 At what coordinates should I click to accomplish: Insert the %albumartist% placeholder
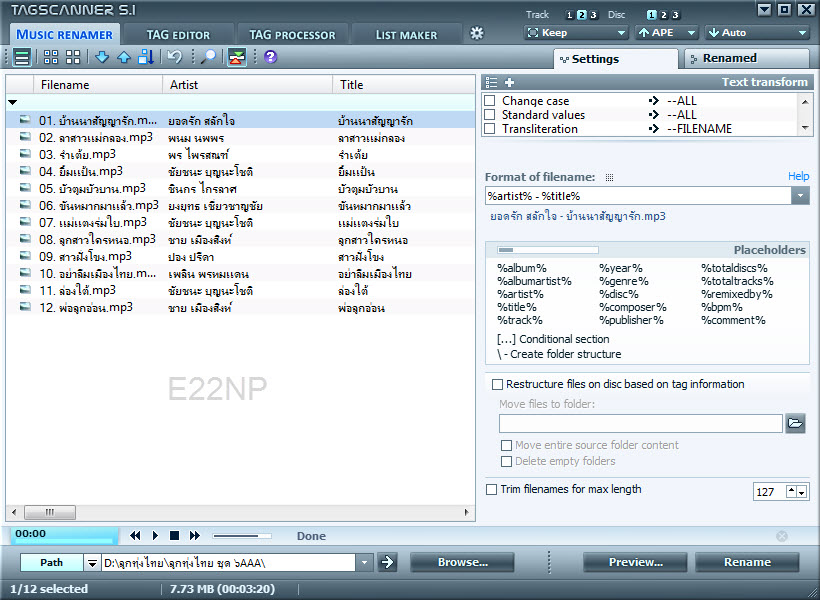pyautogui.click(x=534, y=281)
